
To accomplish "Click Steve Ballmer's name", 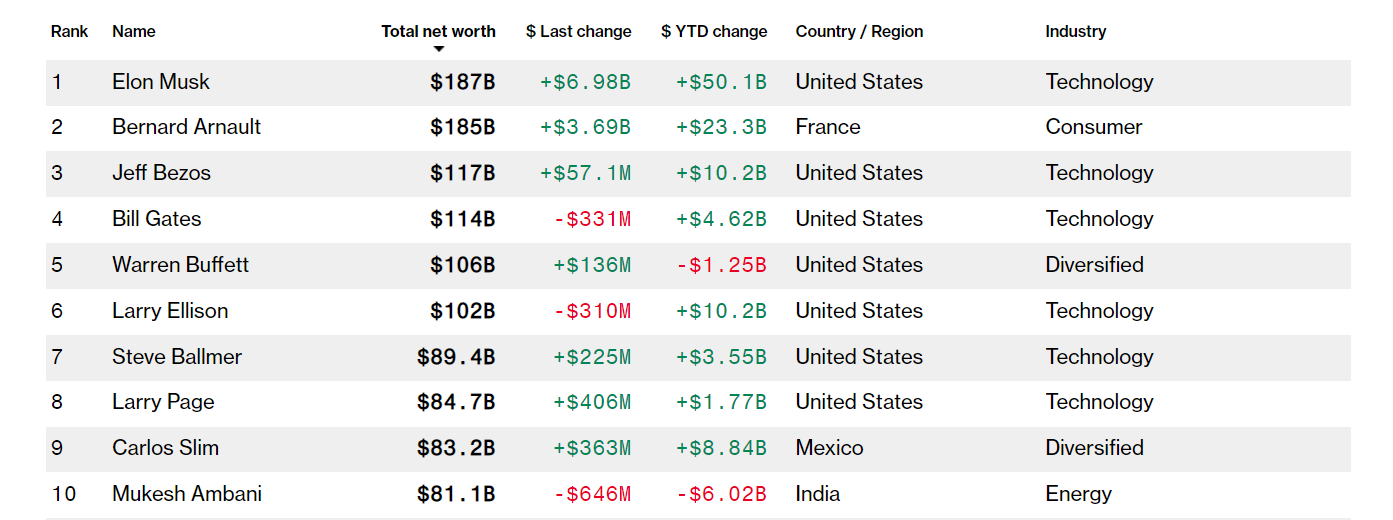I will (177, 357).
